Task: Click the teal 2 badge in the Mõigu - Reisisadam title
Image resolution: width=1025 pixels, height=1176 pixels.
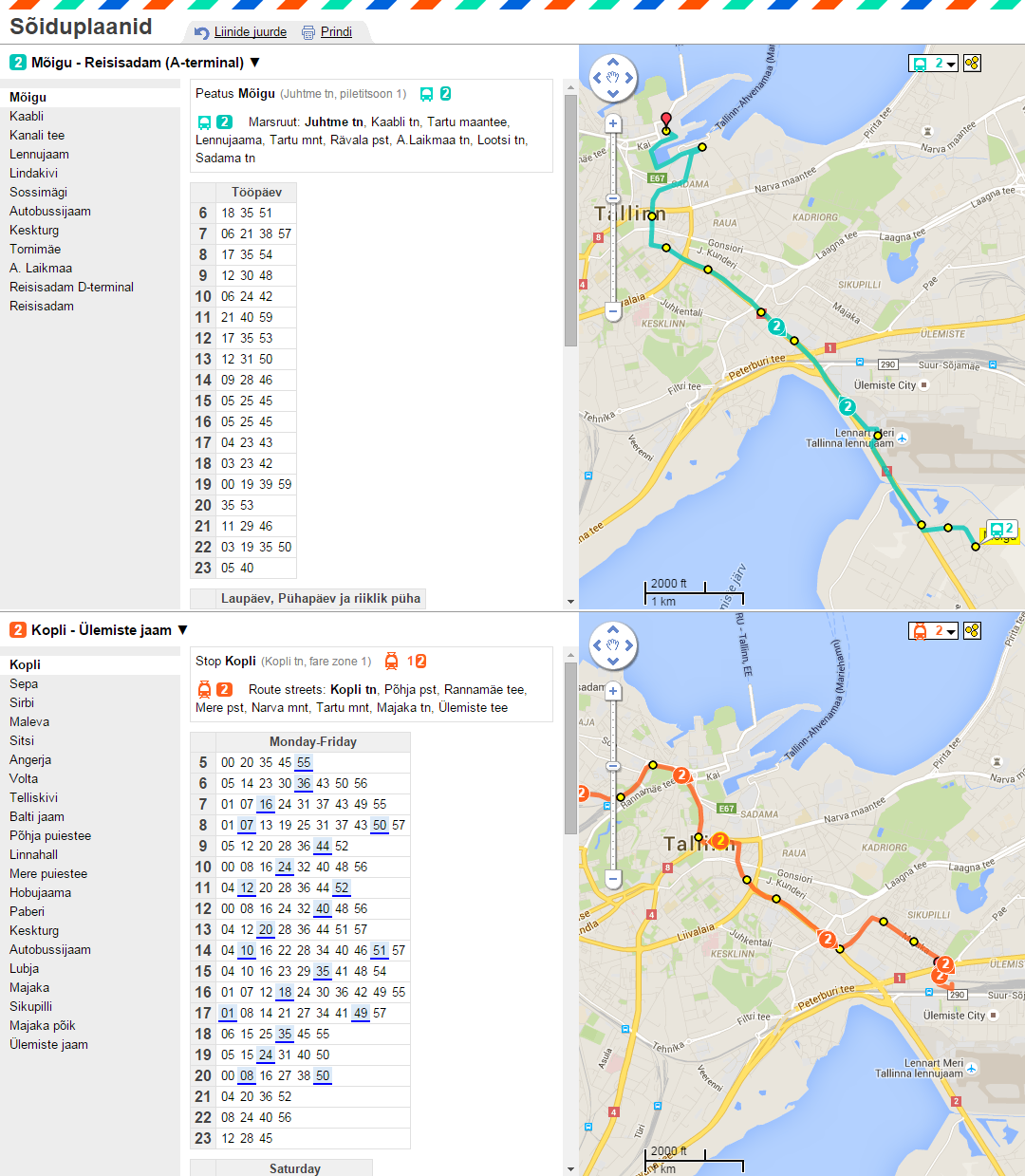Action: [18, 63]
